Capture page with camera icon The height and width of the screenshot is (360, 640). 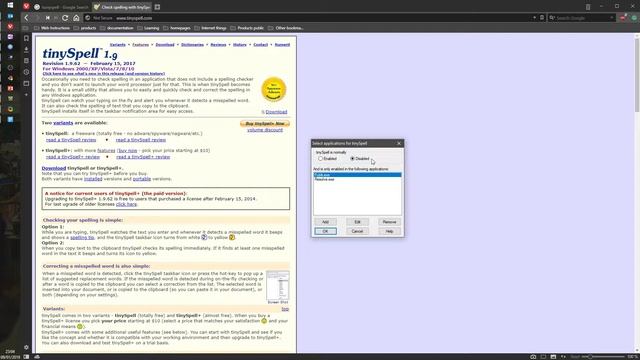coord(533,357)
